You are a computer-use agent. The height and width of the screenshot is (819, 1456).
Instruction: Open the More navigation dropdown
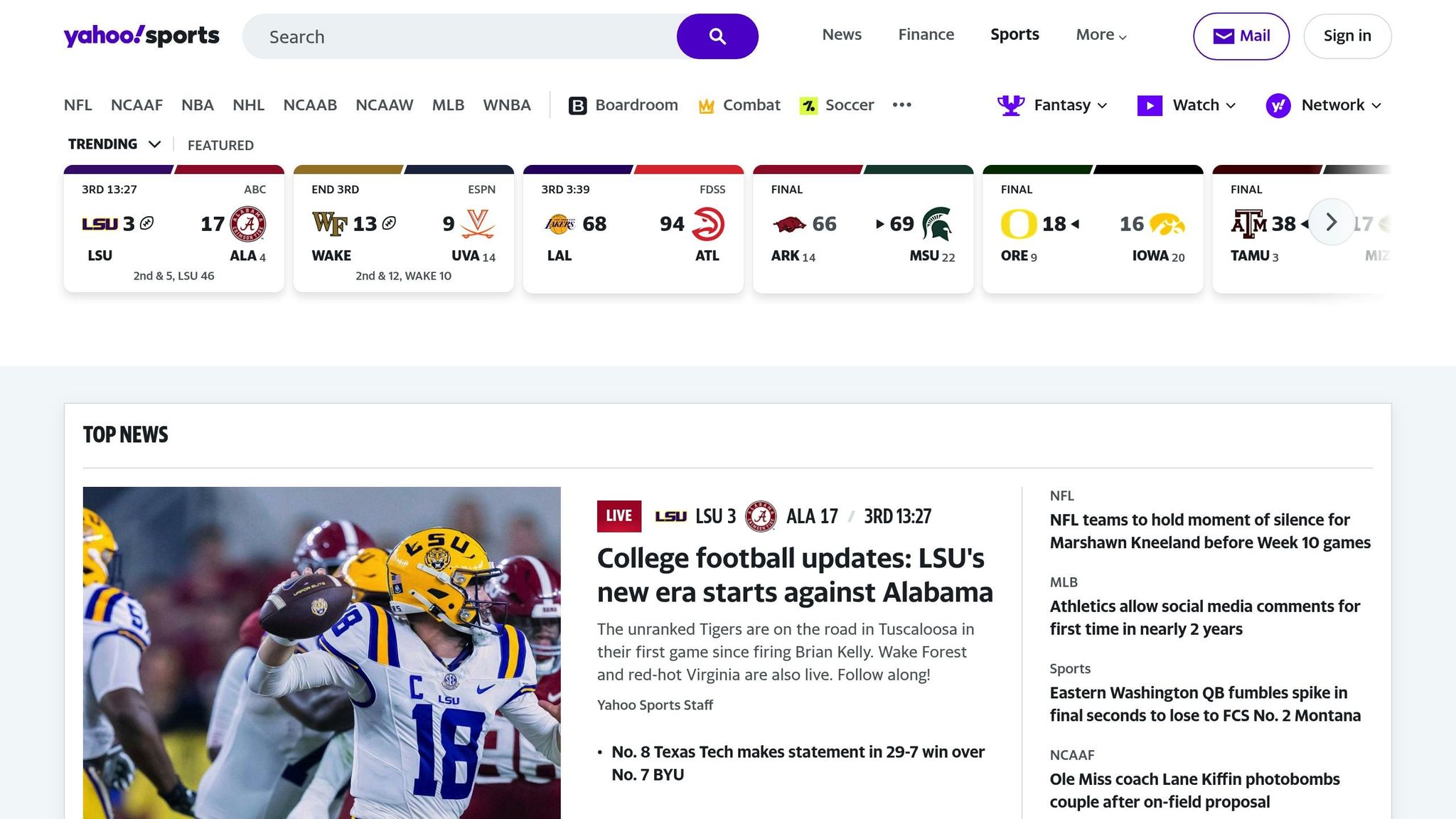pyautogui.click(x=1100, y=34)
